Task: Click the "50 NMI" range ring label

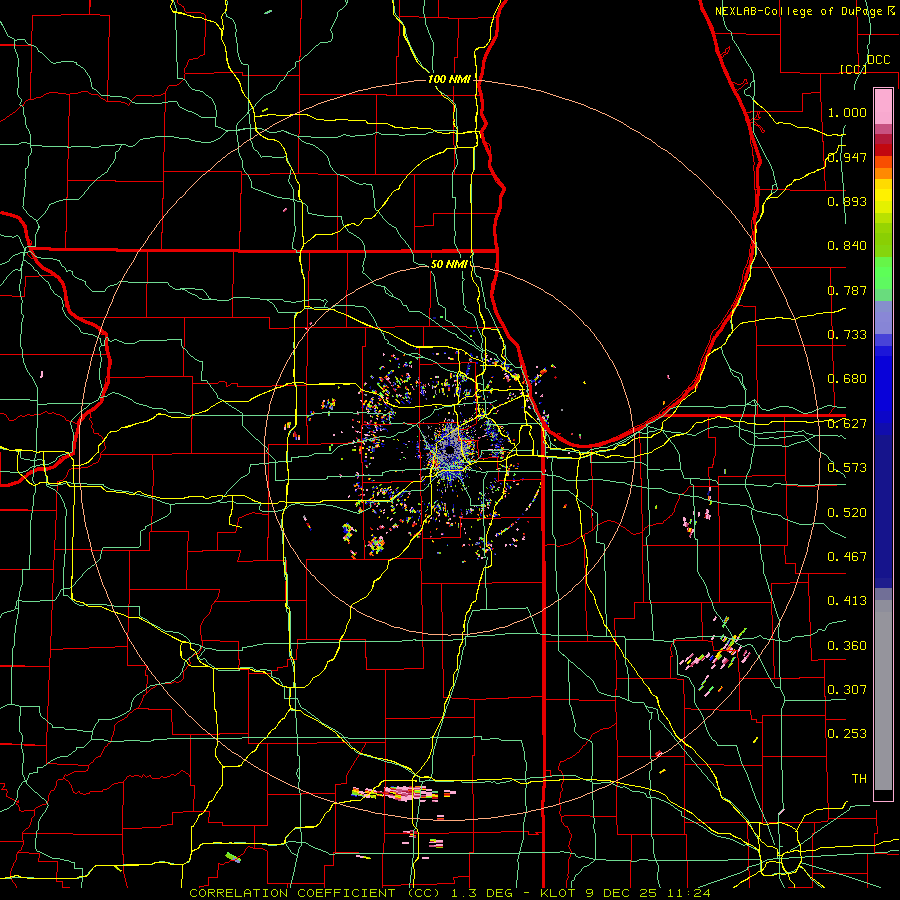Action: [x=448, y=264]
